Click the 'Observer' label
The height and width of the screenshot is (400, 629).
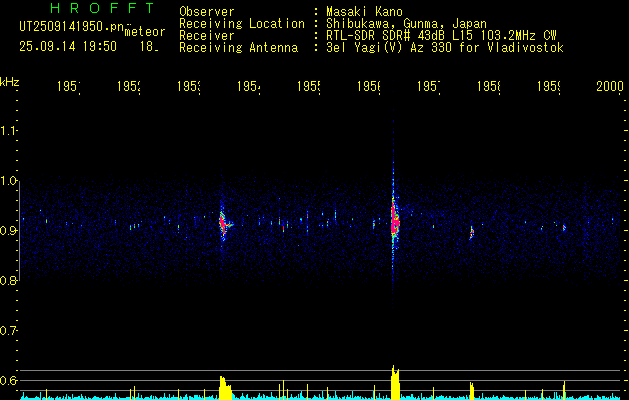(207, 12)
